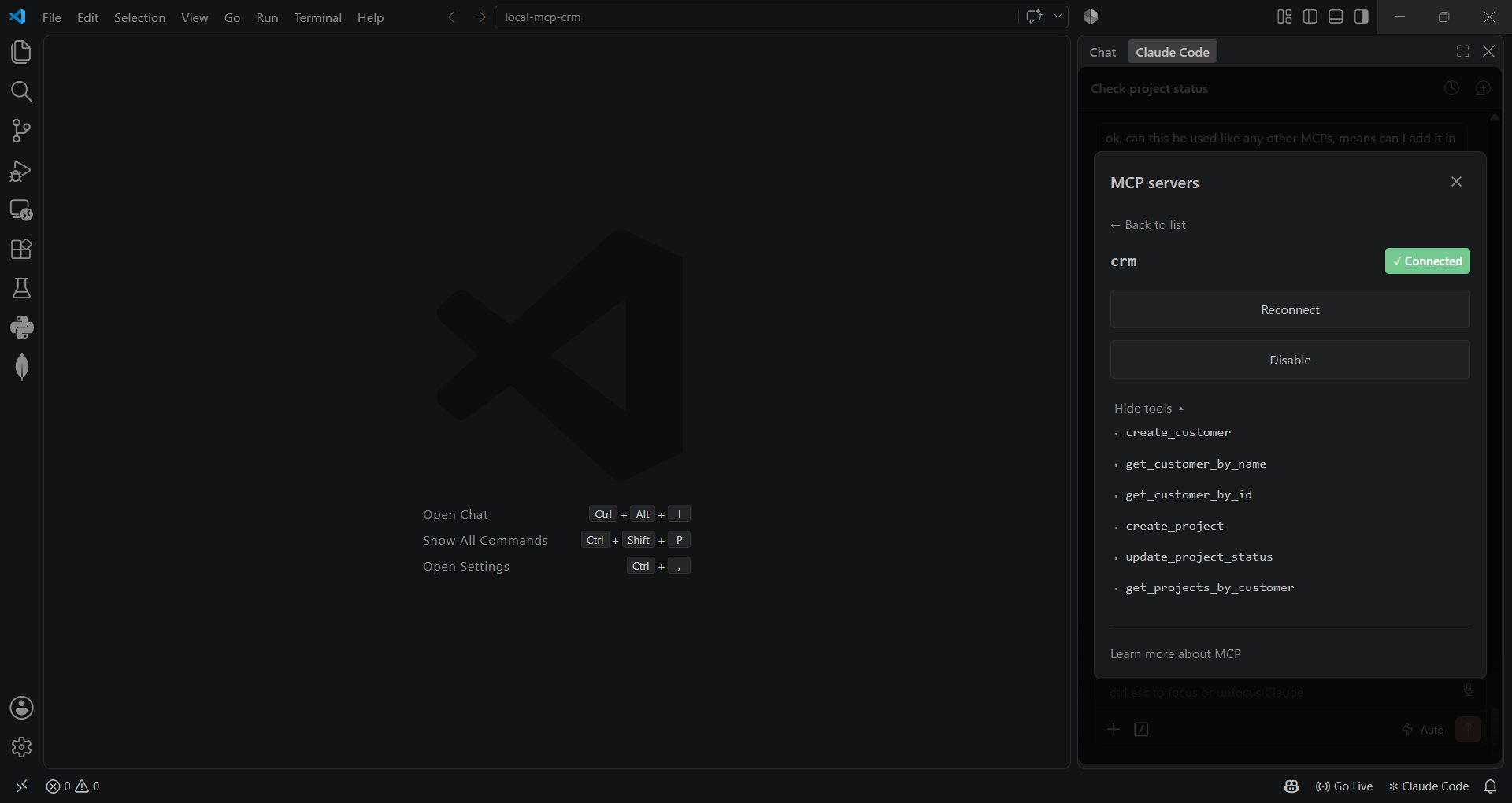Select get_customer_by_id tool

point(1188,495)
